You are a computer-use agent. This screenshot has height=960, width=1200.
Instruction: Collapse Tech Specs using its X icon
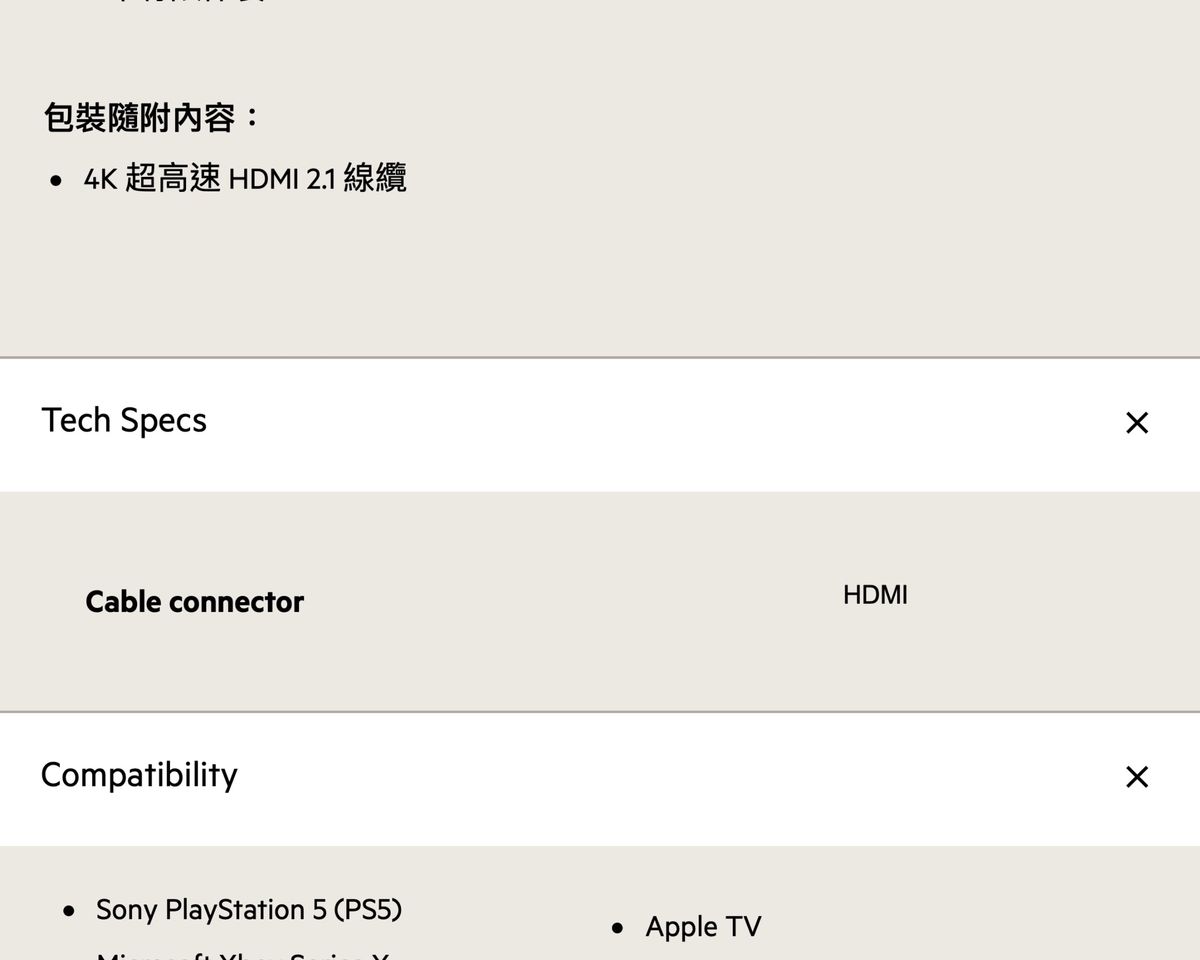point(1136,423)
